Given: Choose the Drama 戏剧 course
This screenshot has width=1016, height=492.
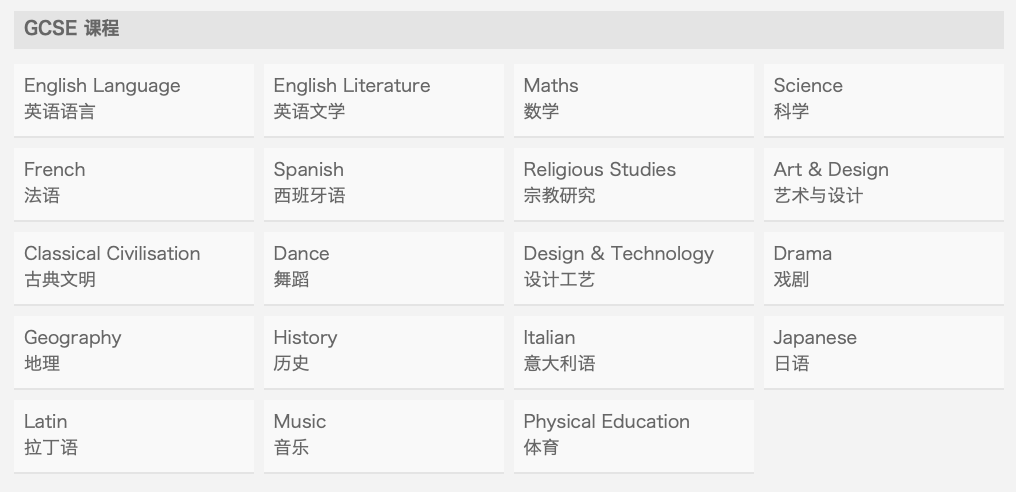Looking at the screenshot, I should coord(884,268).
